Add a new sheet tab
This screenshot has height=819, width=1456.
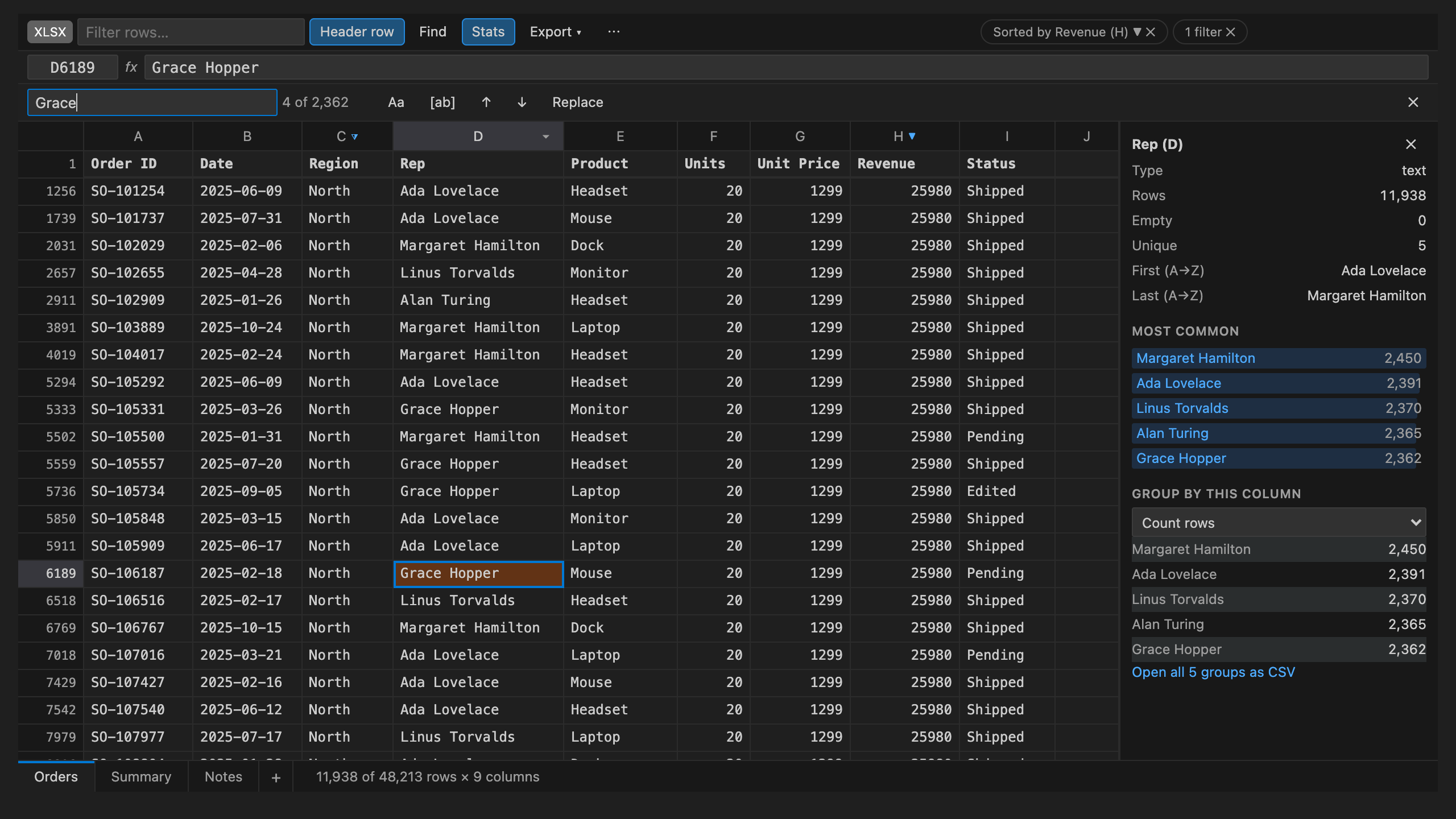[276, 777]
